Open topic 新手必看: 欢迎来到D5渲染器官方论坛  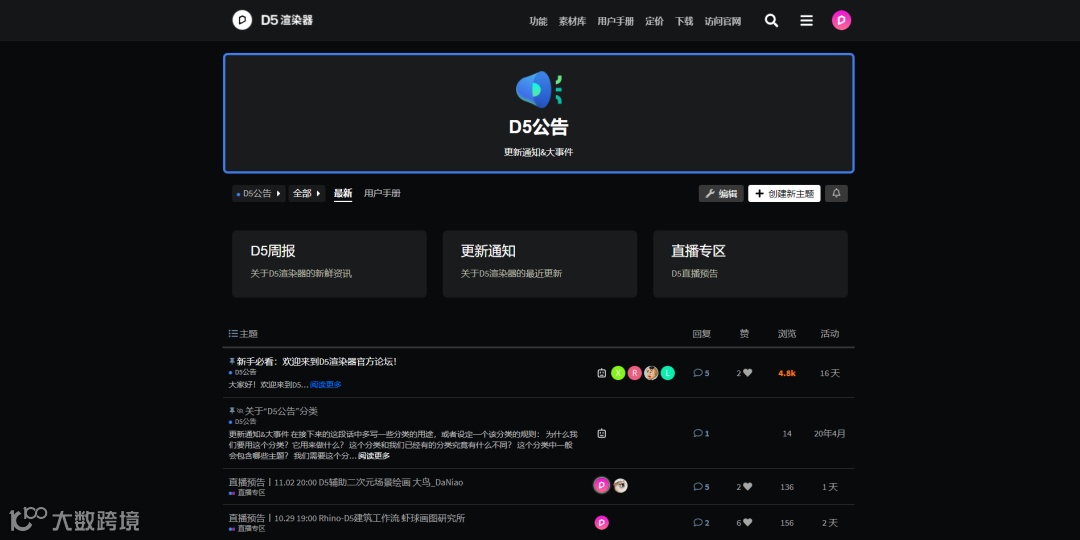click(x=317, y=362)
